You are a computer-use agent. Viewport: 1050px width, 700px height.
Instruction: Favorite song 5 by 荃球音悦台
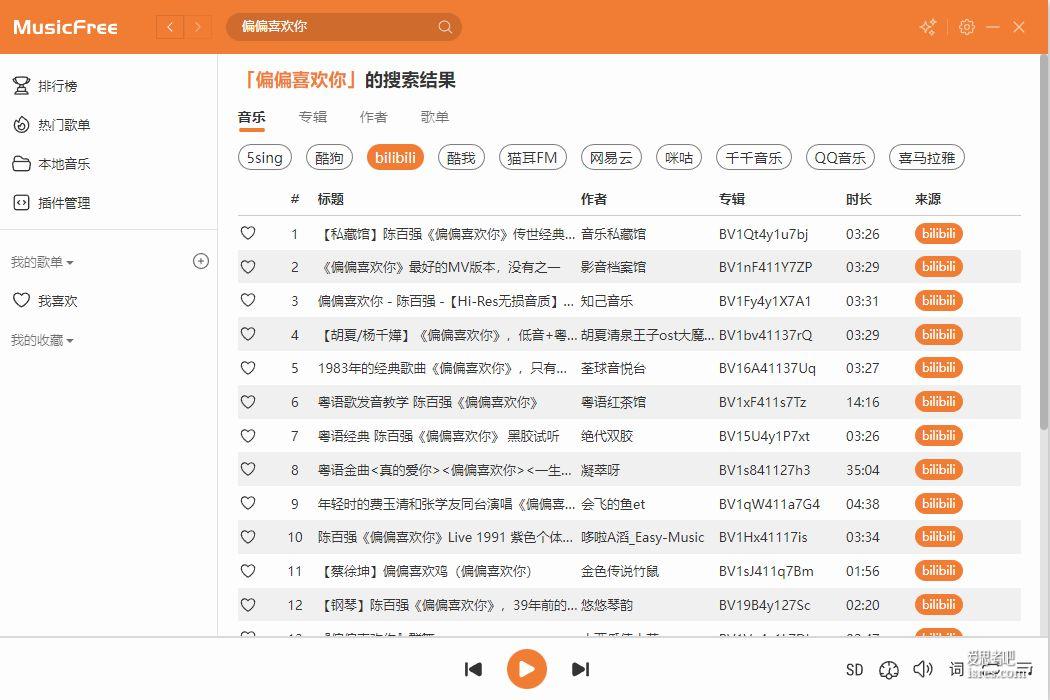pos(248,368)
